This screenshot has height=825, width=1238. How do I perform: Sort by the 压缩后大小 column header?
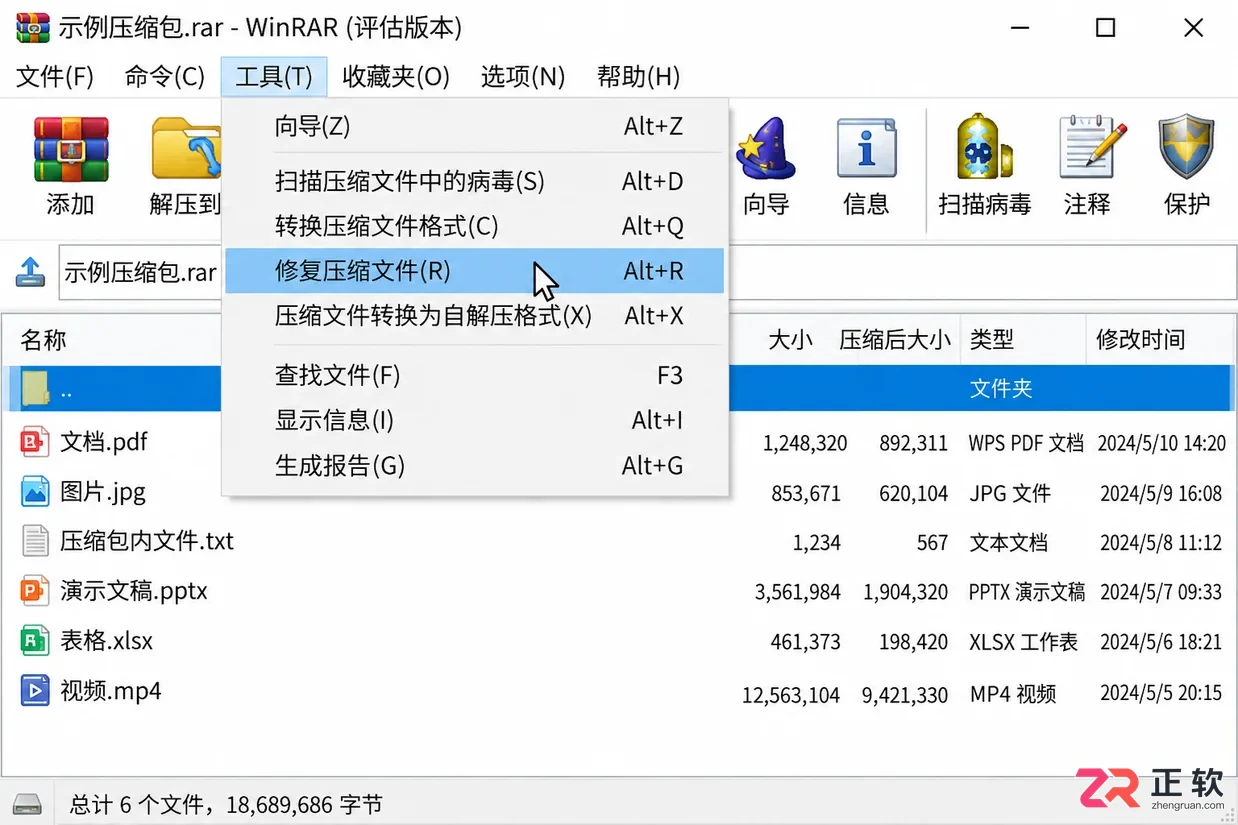click(x=894, y=340)
